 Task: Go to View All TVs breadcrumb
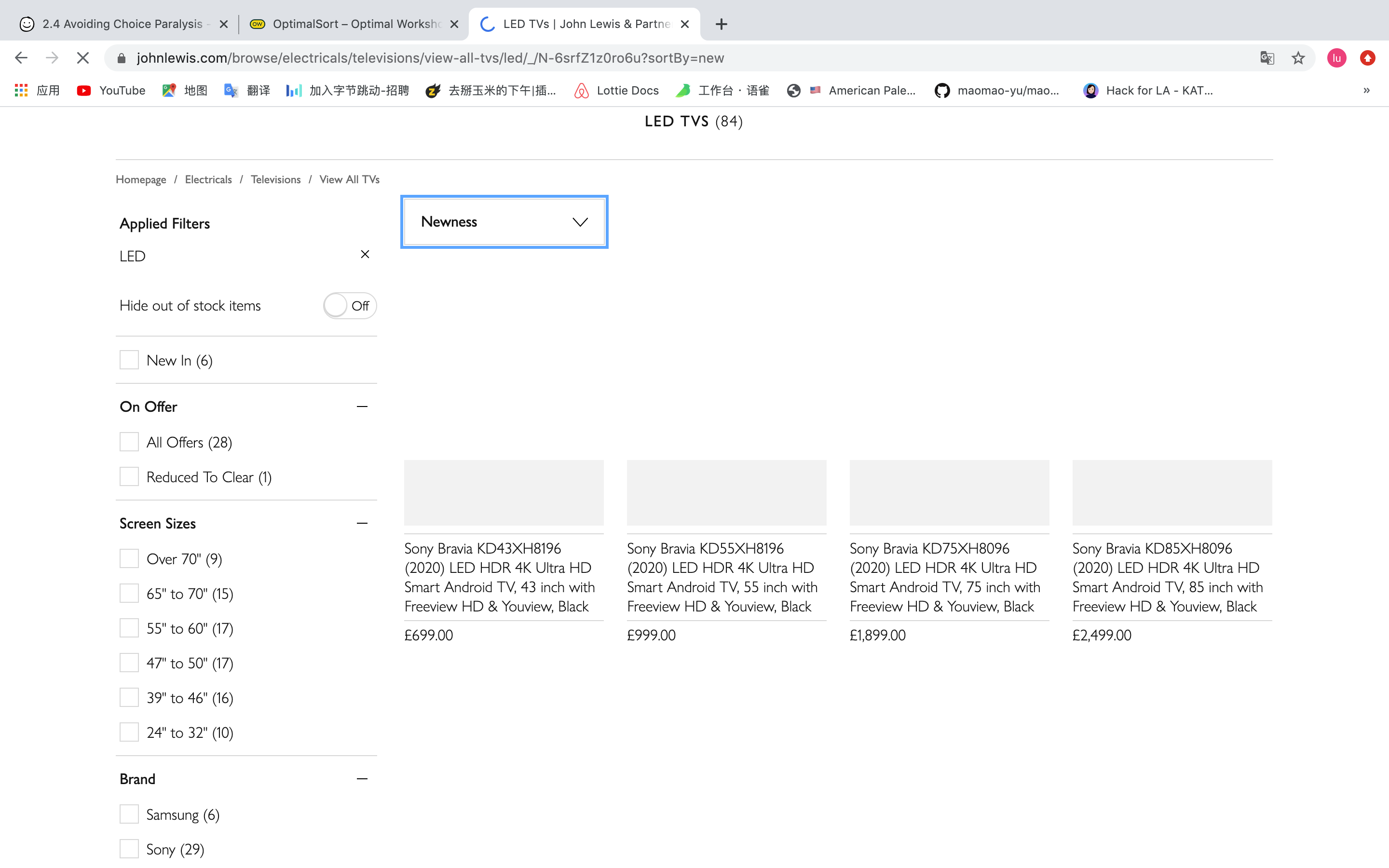point(349,180)
